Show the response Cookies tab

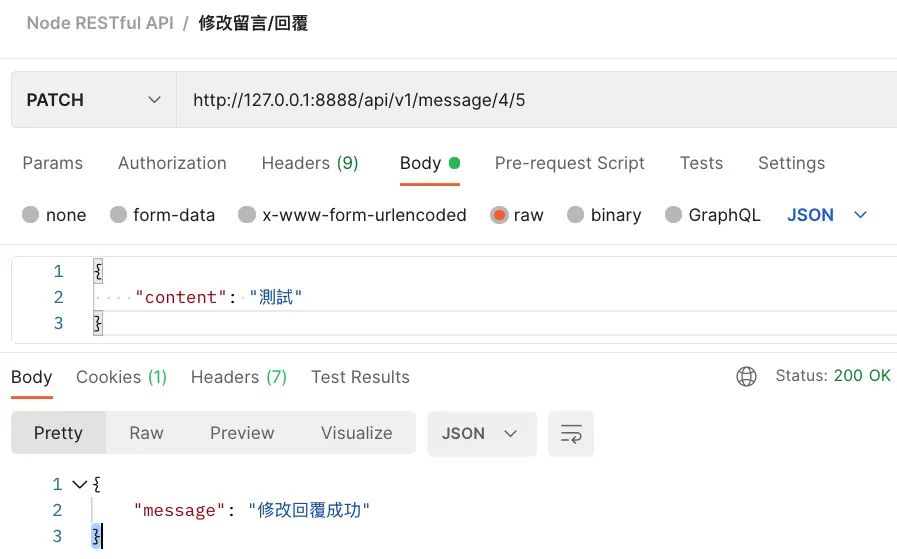(121, 377)
